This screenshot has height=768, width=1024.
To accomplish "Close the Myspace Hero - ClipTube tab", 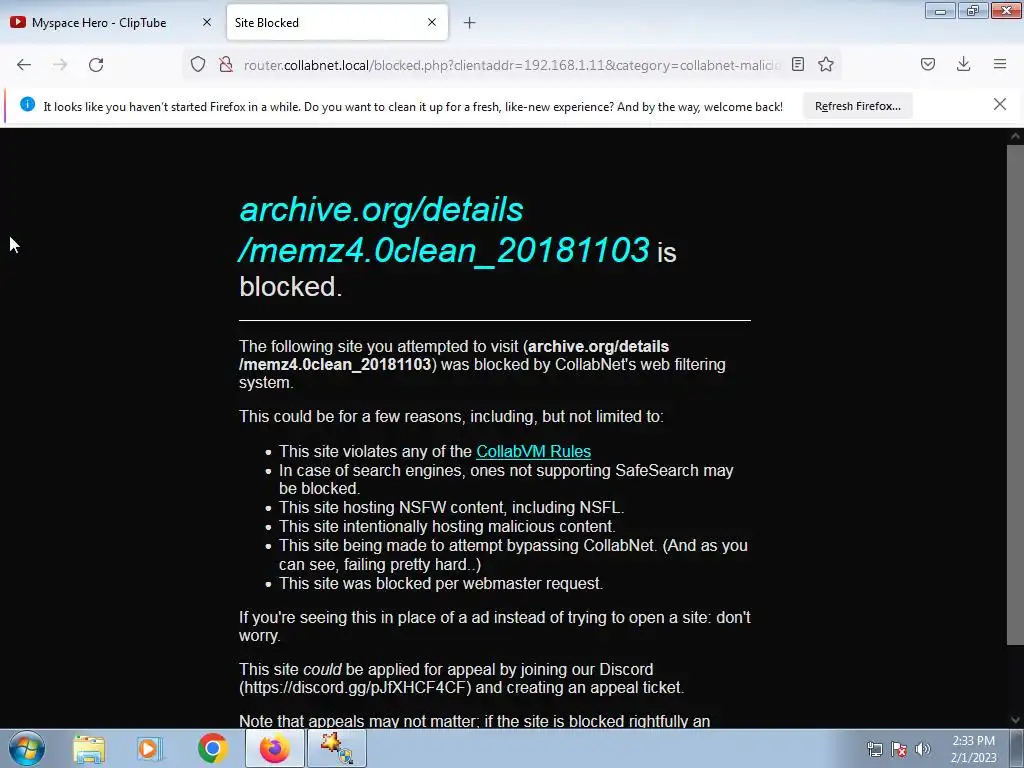I will pos(207,22).
